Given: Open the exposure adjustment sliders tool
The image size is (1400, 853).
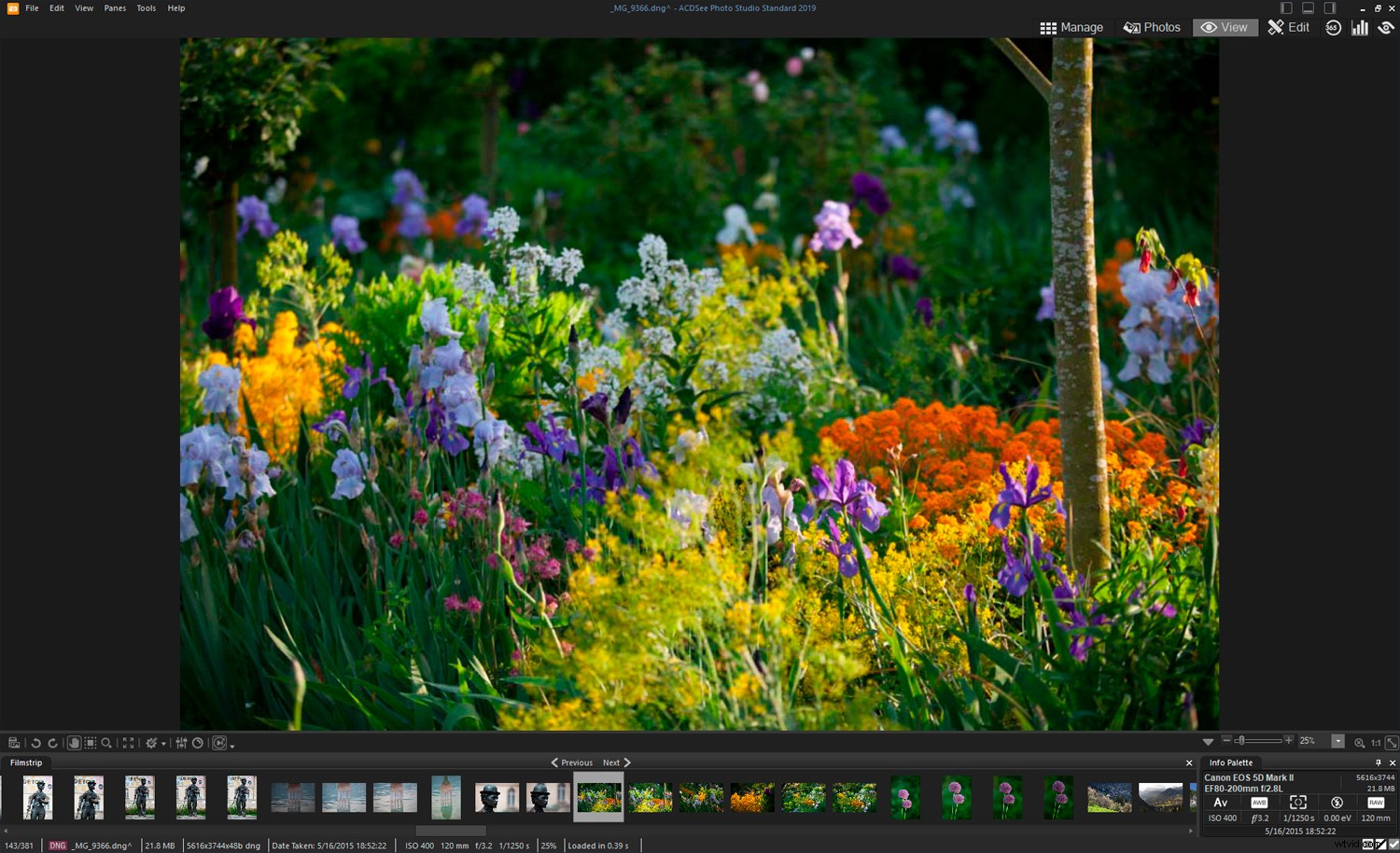Looking at the screenshot, I should [x=181, y=743].
